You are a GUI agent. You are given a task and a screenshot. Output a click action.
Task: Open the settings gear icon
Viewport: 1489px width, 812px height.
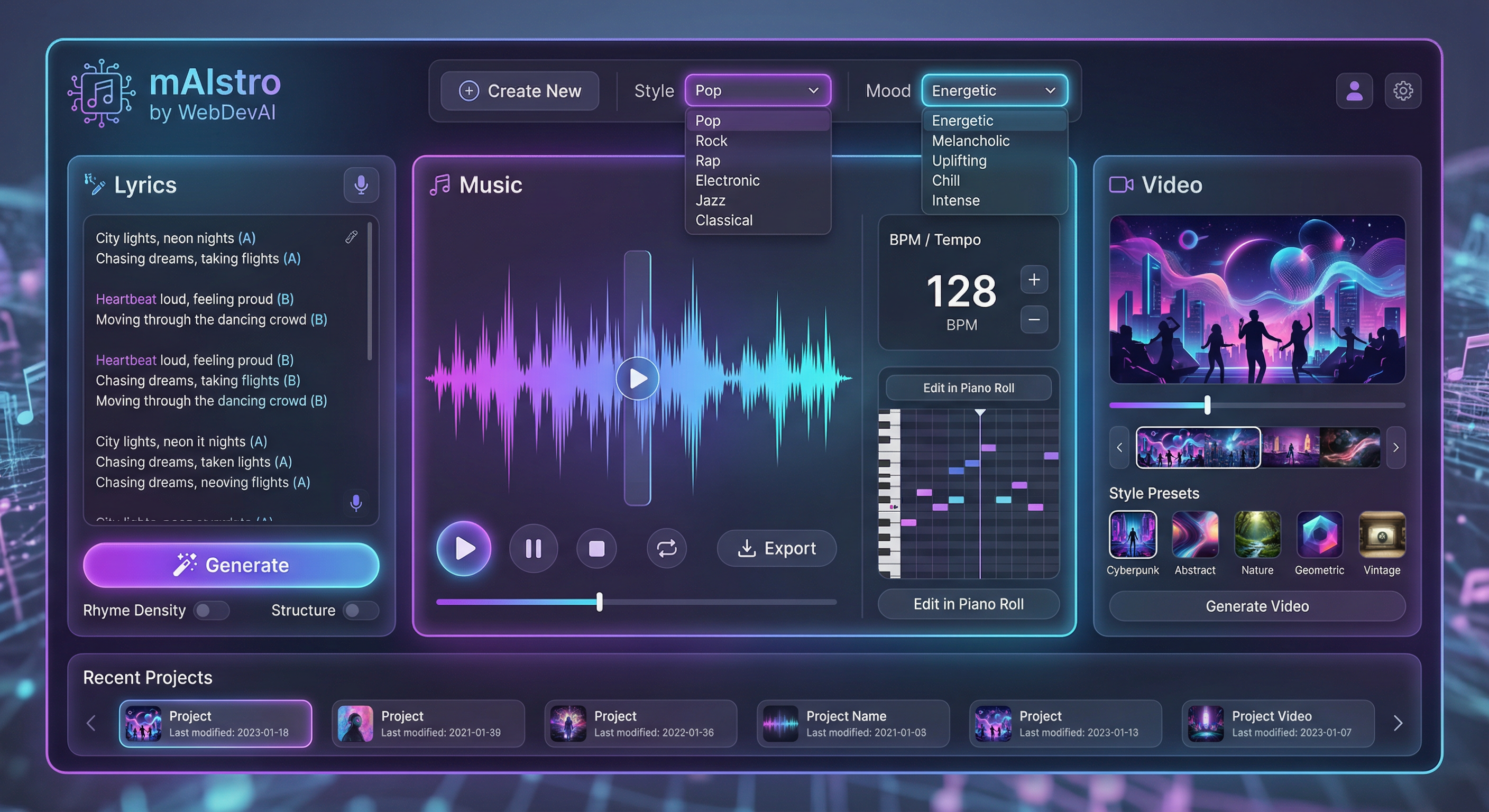point(1403,91)
